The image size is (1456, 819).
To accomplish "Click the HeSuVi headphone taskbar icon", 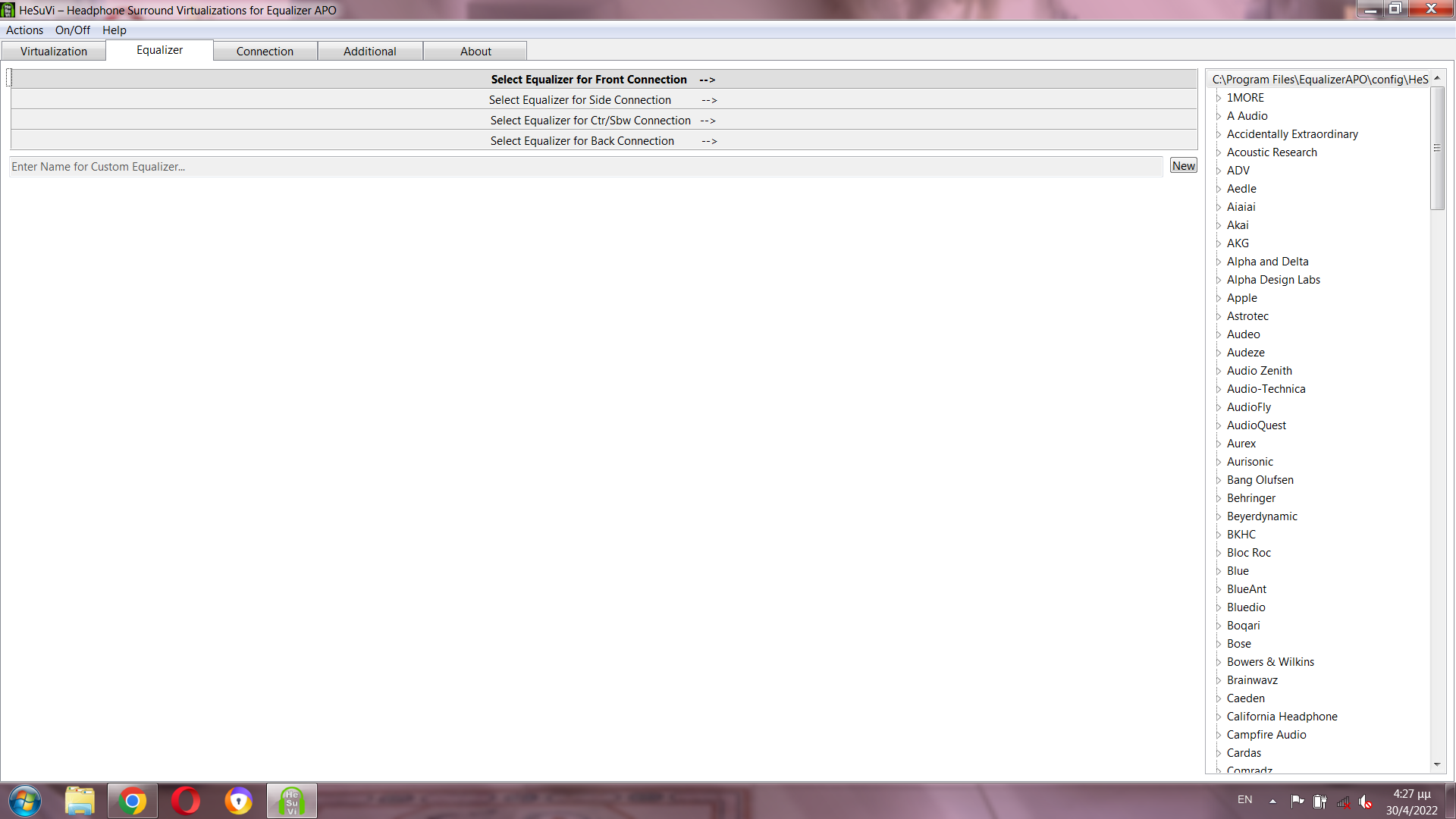I will coord(291,801).
